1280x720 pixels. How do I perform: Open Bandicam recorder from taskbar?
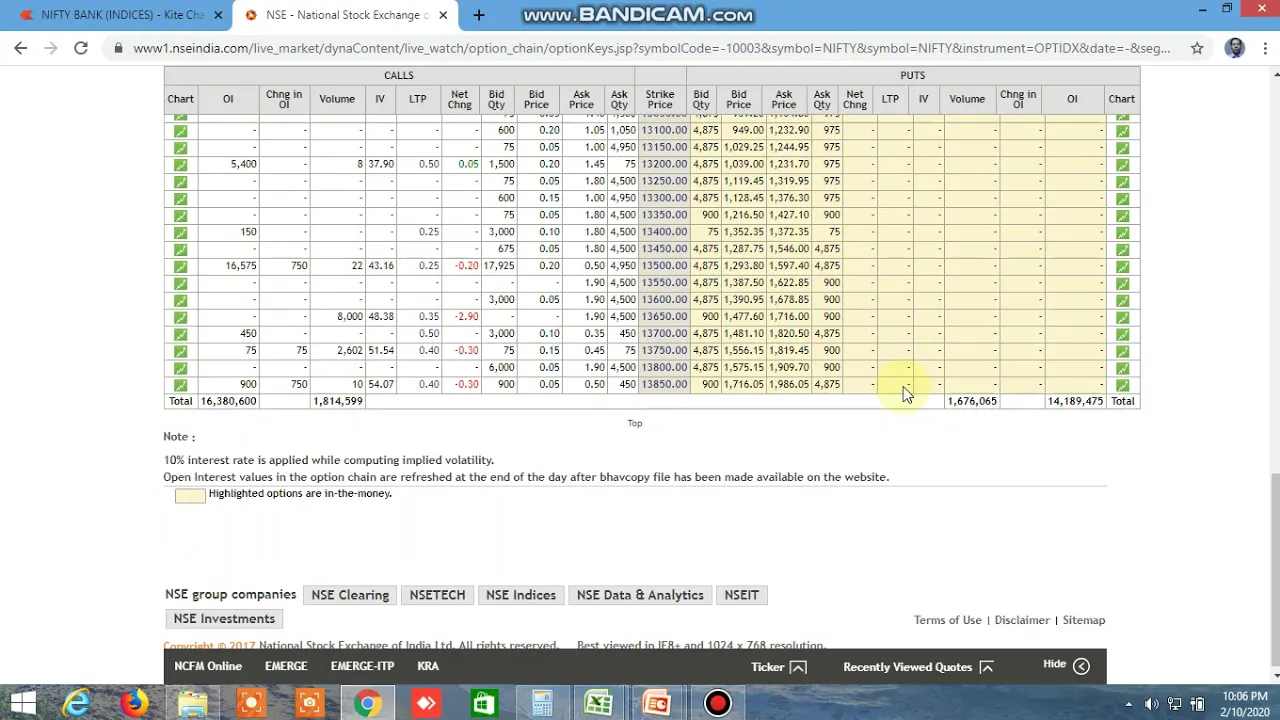click(x=717, y=703)
